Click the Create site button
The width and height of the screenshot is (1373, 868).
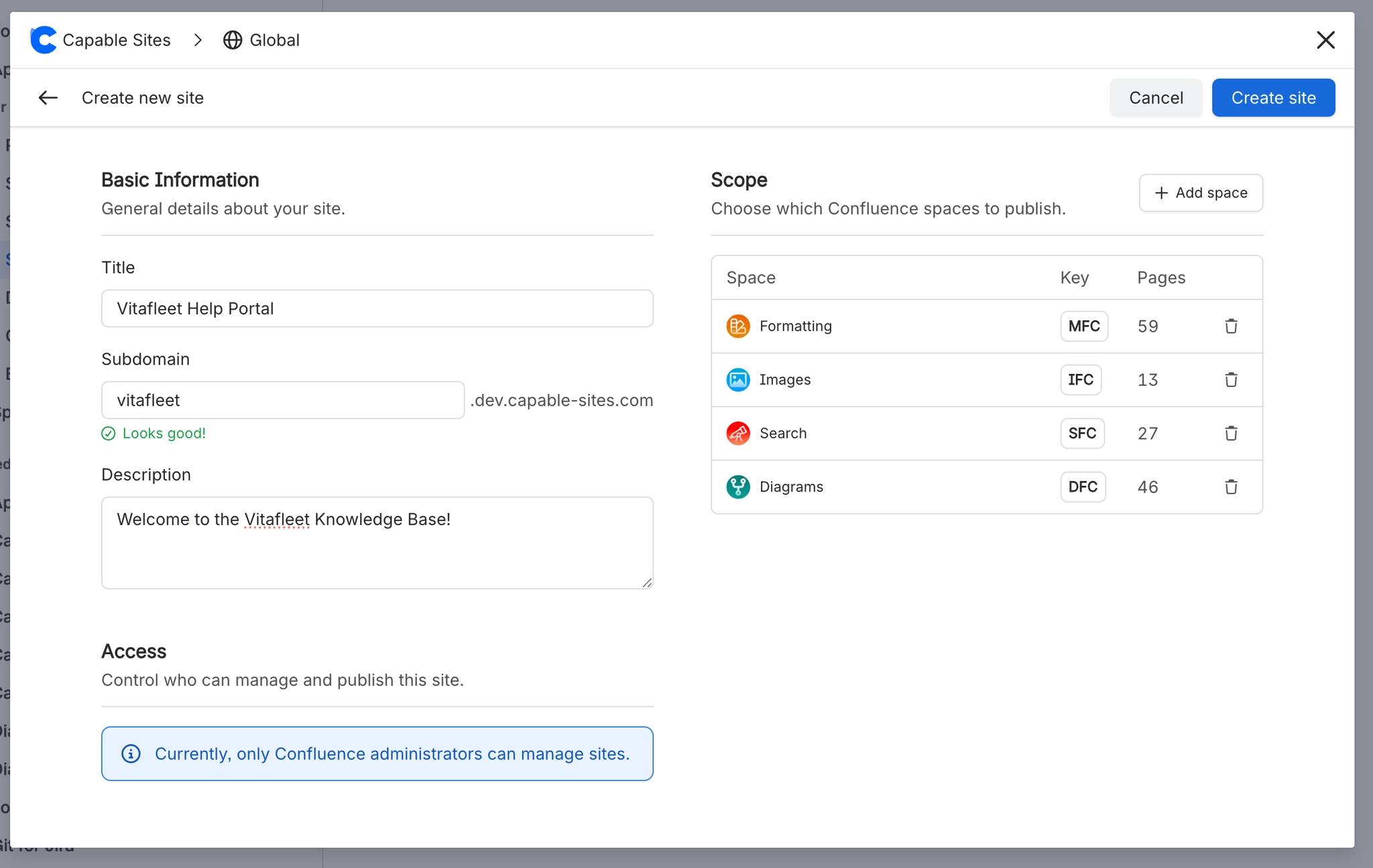click(x=1273, y=98)
